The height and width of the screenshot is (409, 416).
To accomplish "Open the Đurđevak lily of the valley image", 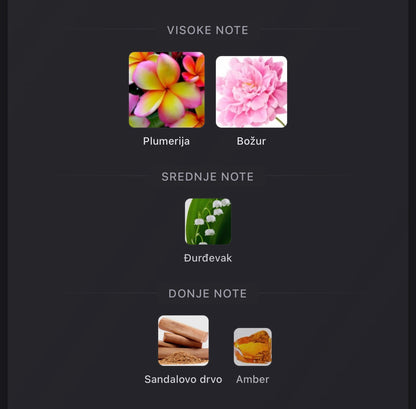I will (208, 221).
